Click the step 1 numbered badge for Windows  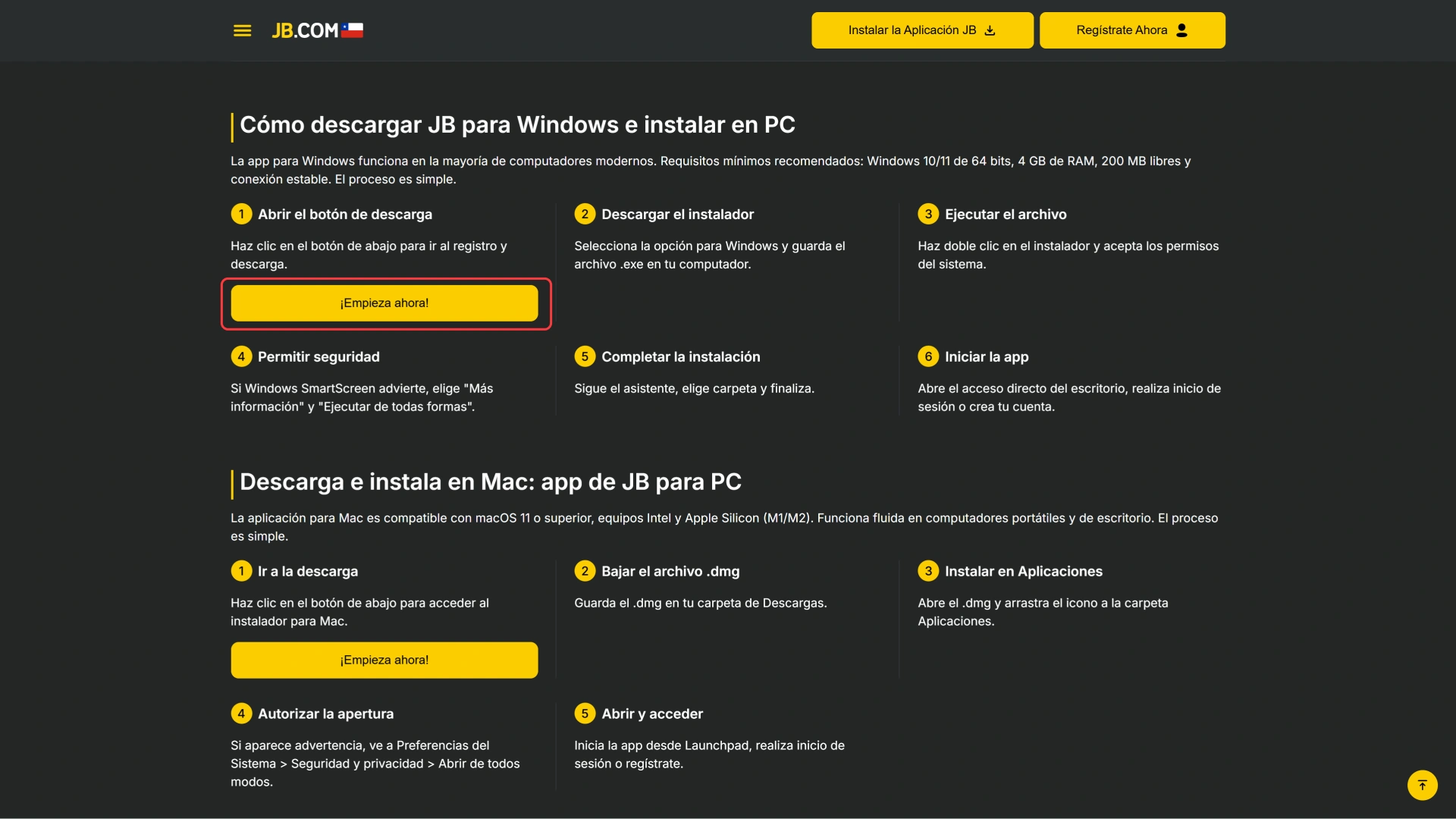[241, 214]
